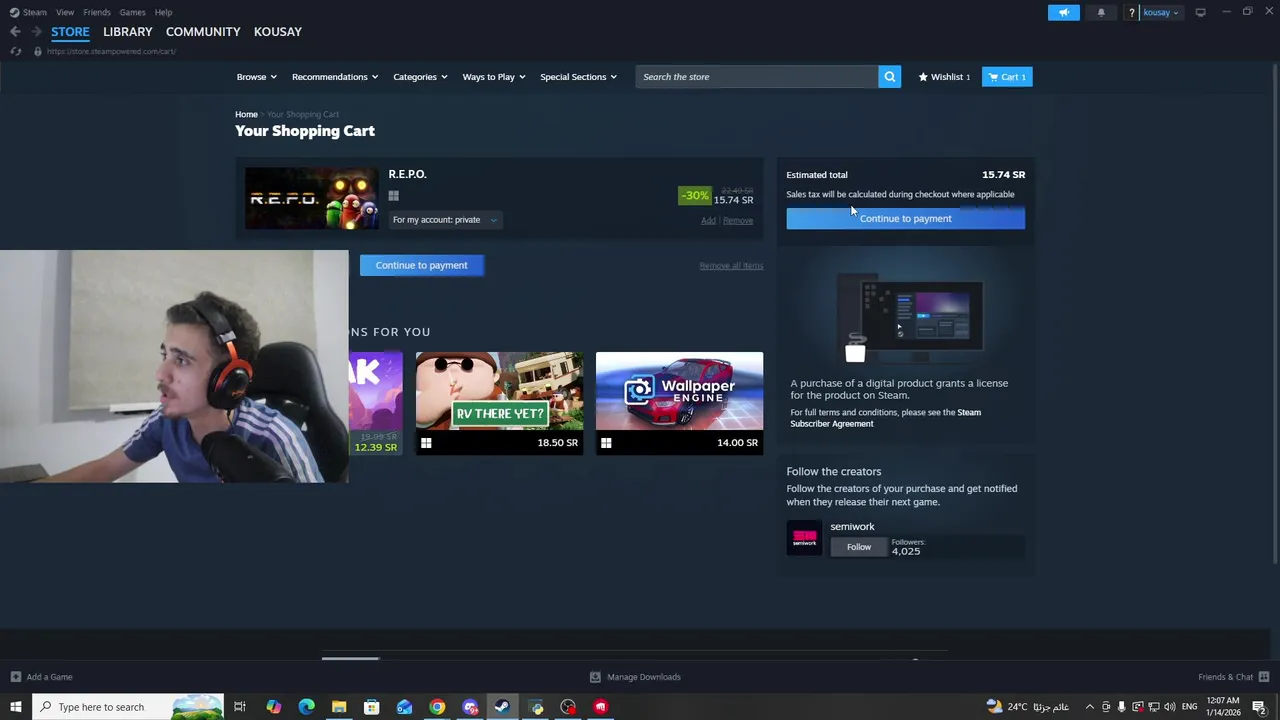This screenshot has height=720, width=1280.
Task: Click the ENG language indicator in tray
Action: (x=1190, y=707)
